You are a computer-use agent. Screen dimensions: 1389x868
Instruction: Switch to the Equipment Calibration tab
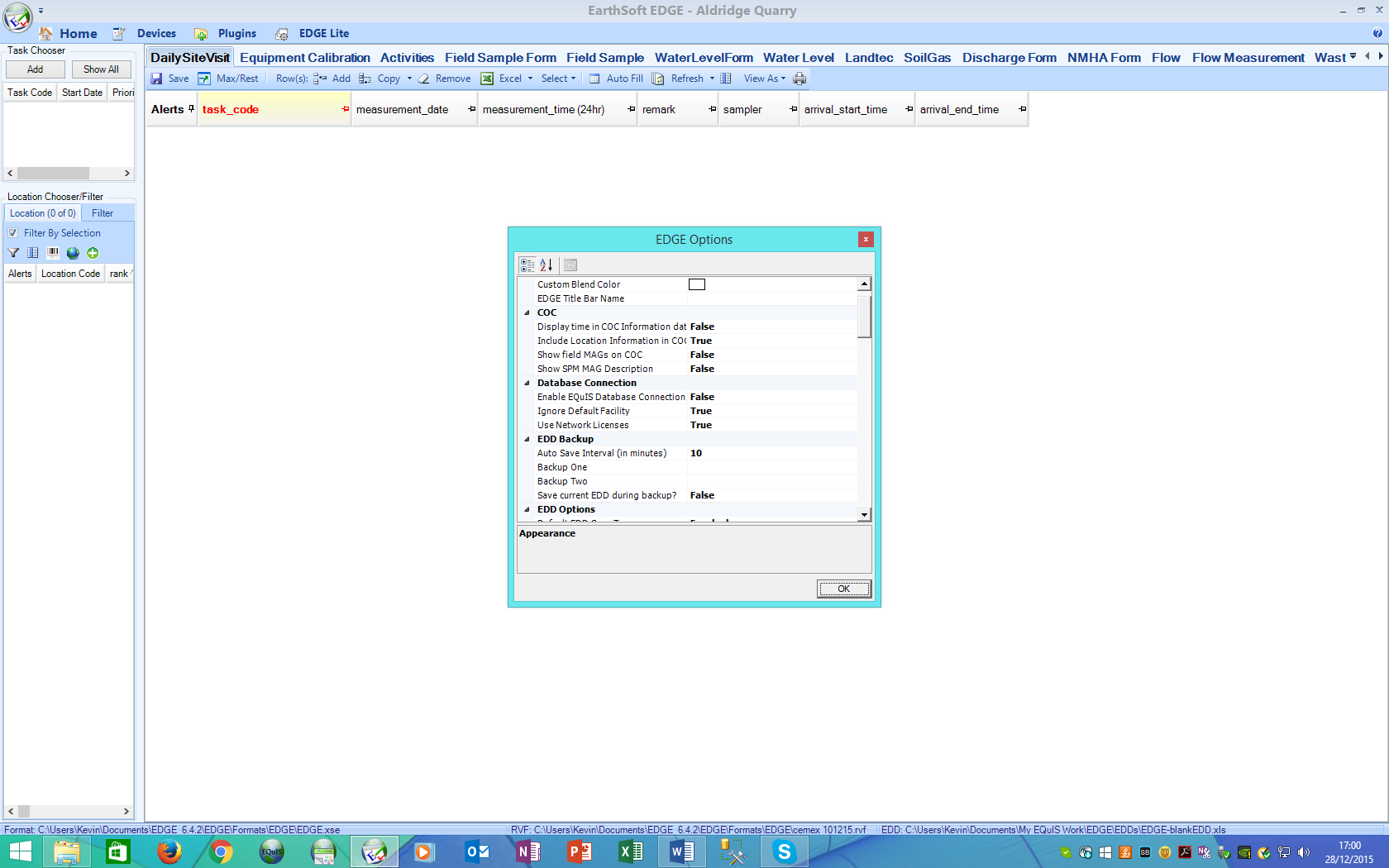pyautogui.click(x=305, y=57)
